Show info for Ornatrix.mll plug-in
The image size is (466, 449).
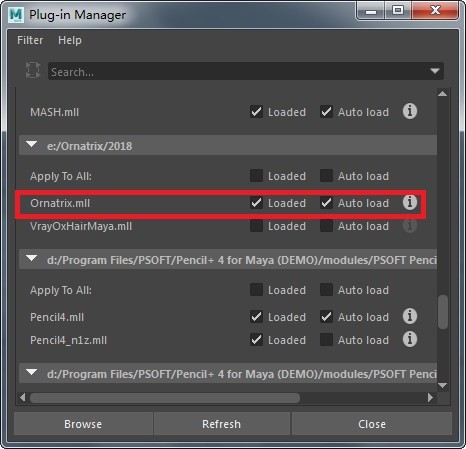pyautogui.click(x=410, y=202)
